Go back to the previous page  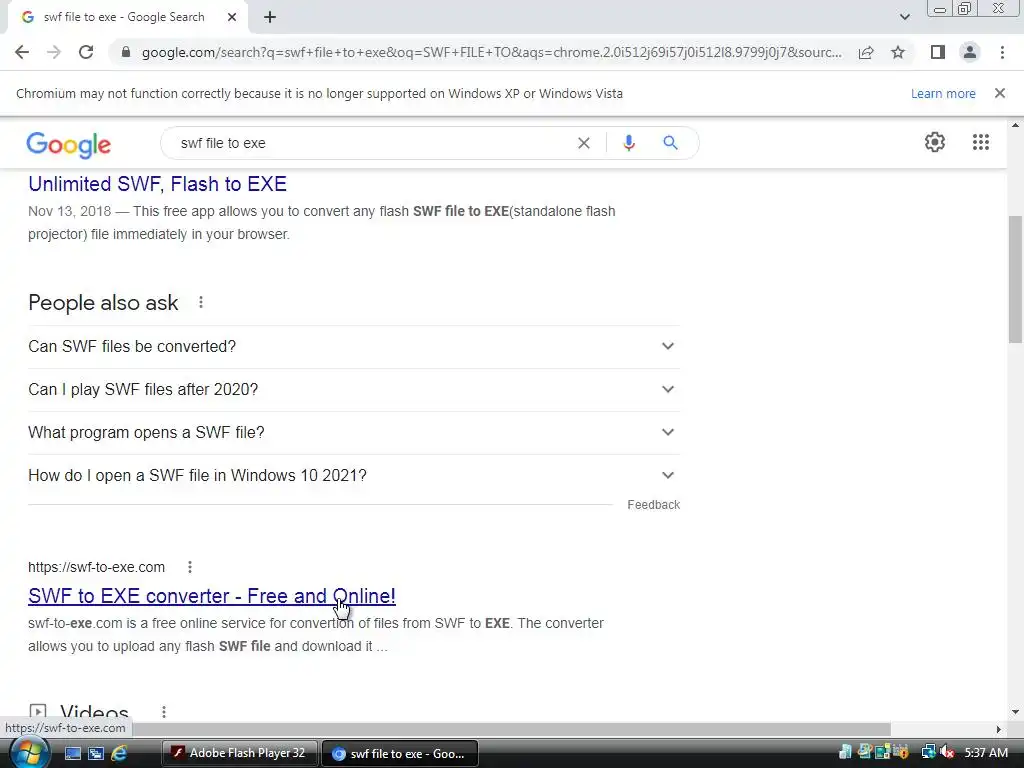(x=22, y=52)
